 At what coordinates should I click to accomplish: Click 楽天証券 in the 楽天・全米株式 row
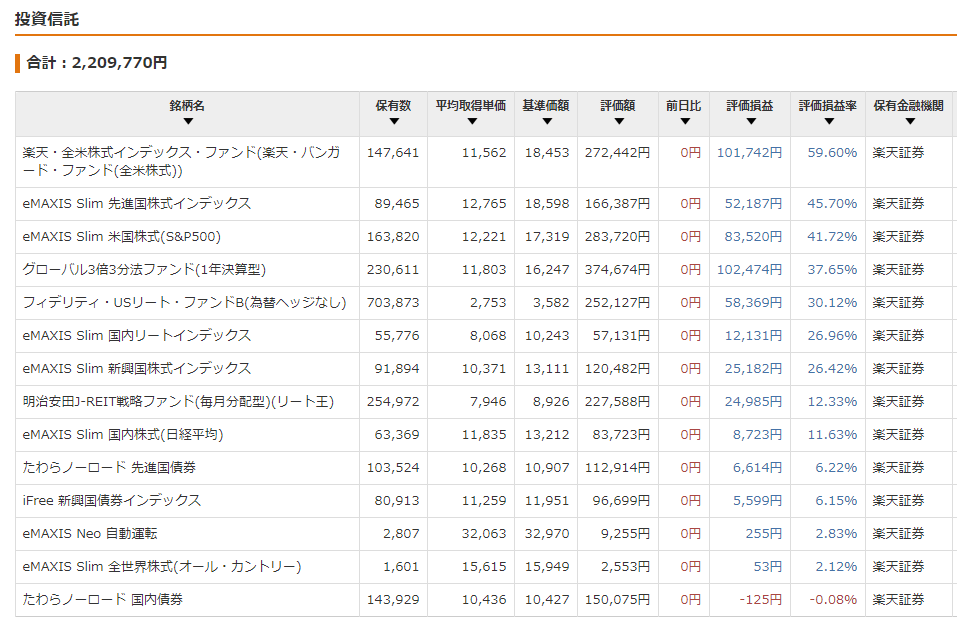click(898, 153)
